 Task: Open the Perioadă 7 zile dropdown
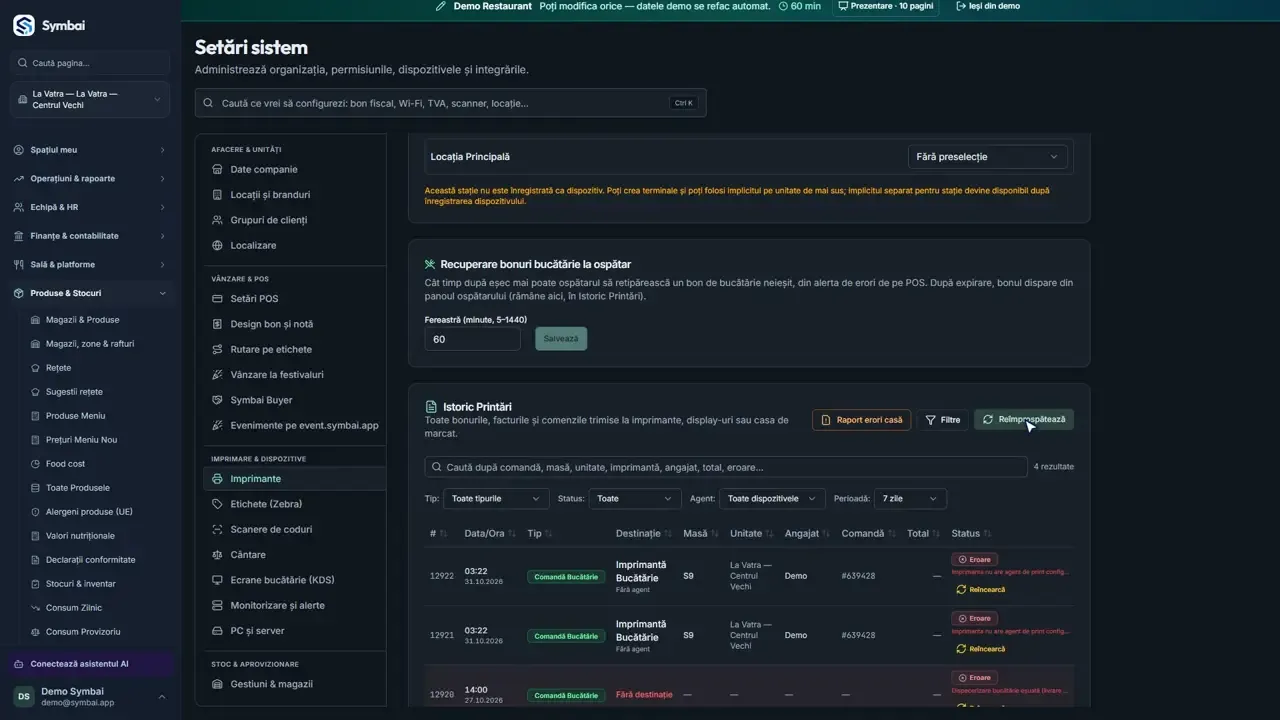point(910,498)
